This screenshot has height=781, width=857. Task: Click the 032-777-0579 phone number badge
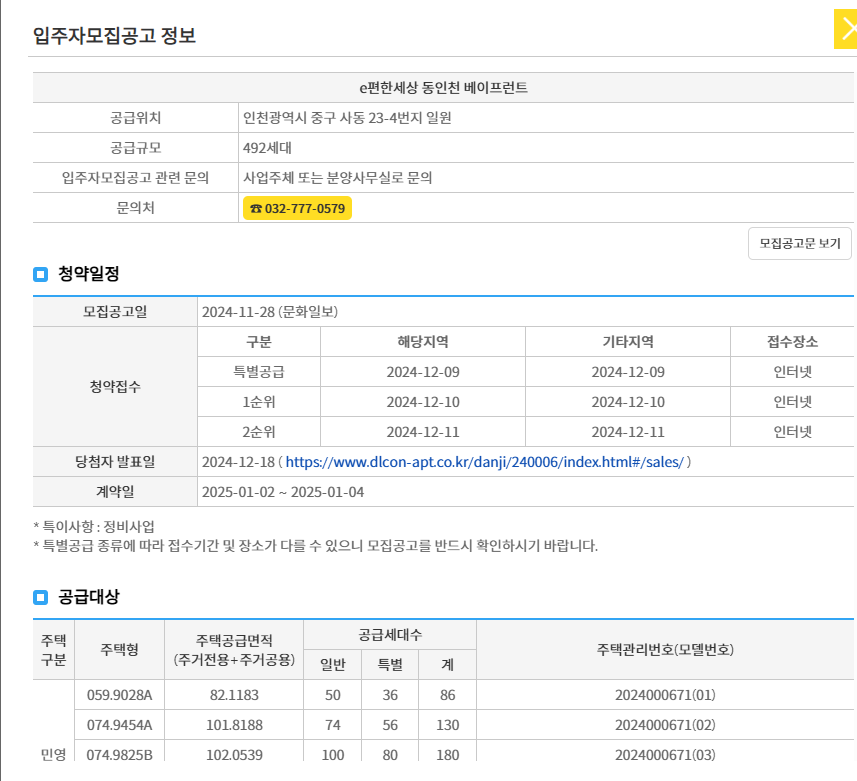click(297, 208)
